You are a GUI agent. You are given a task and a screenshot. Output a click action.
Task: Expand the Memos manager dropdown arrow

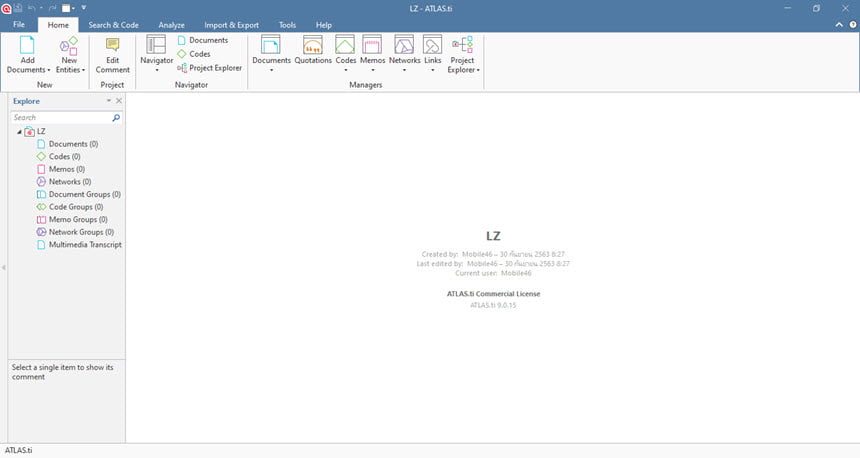[372, 70]
